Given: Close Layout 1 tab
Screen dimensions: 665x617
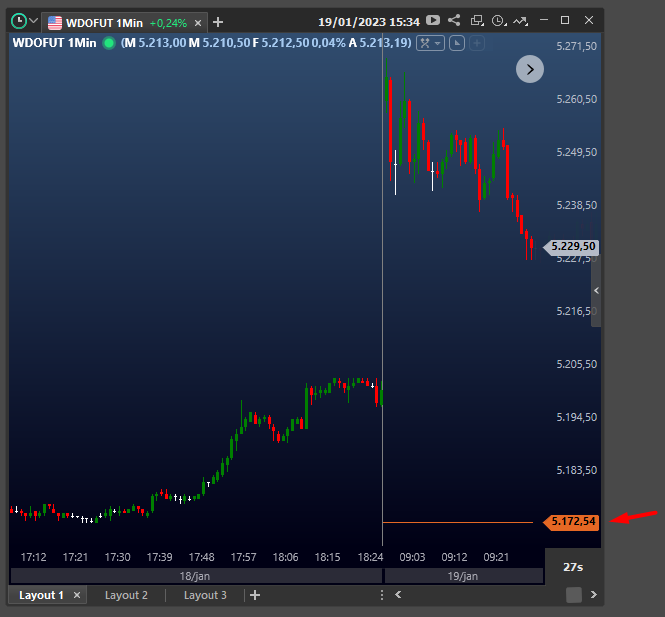Looking at the screenshot, I should (77, 595).
